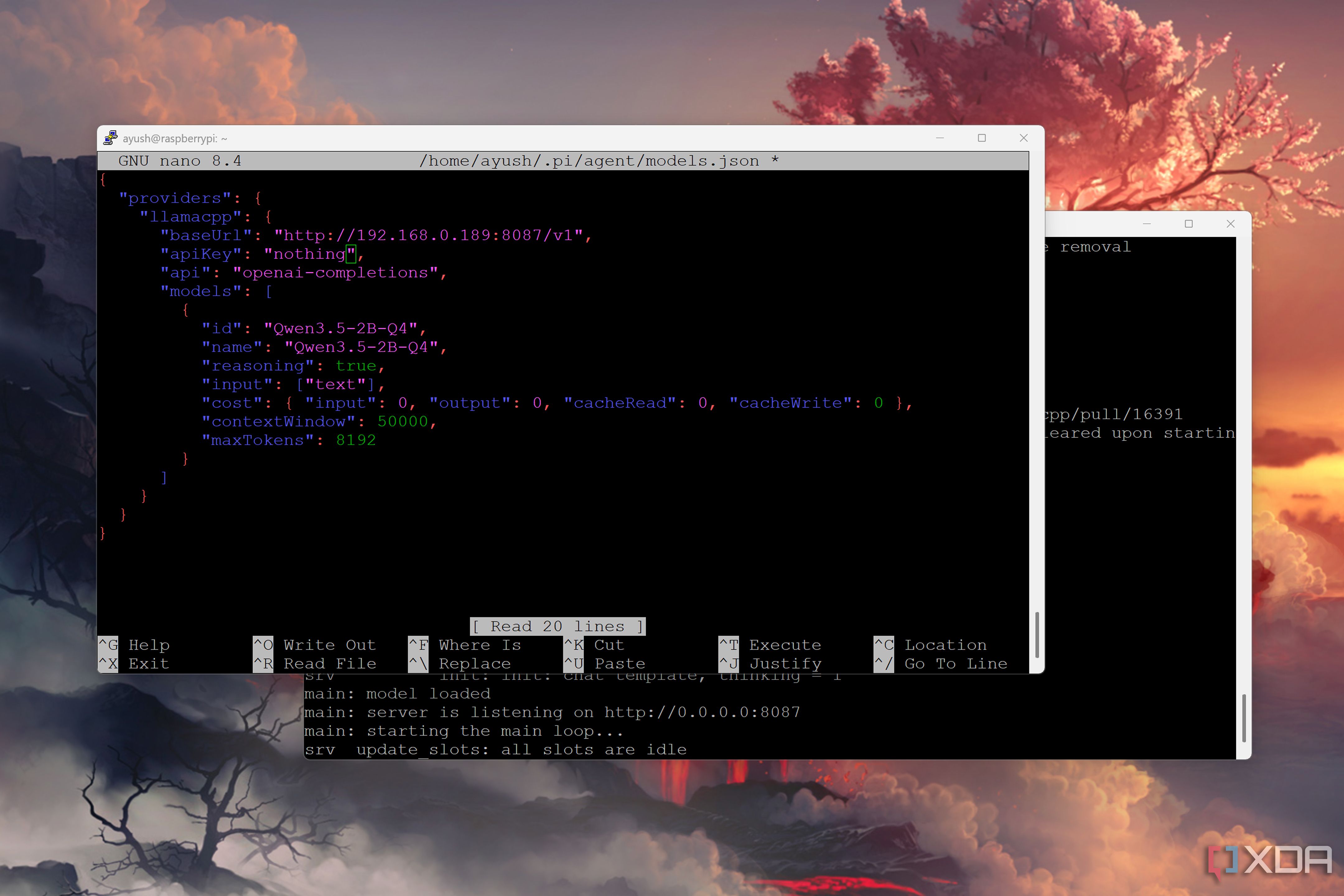The image size is (1344, 896).
Task: Click the ^C Location shortcut
Action: pos(930,645)
